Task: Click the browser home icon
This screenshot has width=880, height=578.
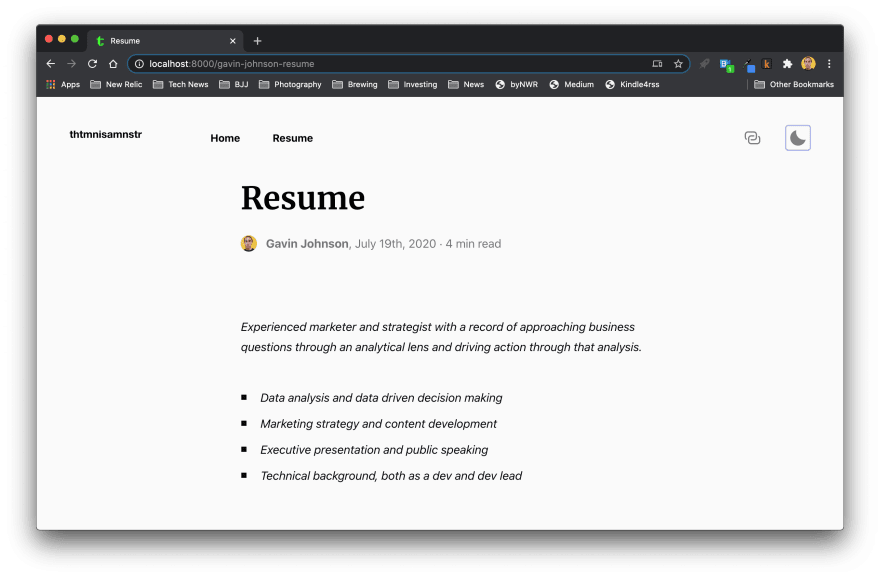Action: 113,64
